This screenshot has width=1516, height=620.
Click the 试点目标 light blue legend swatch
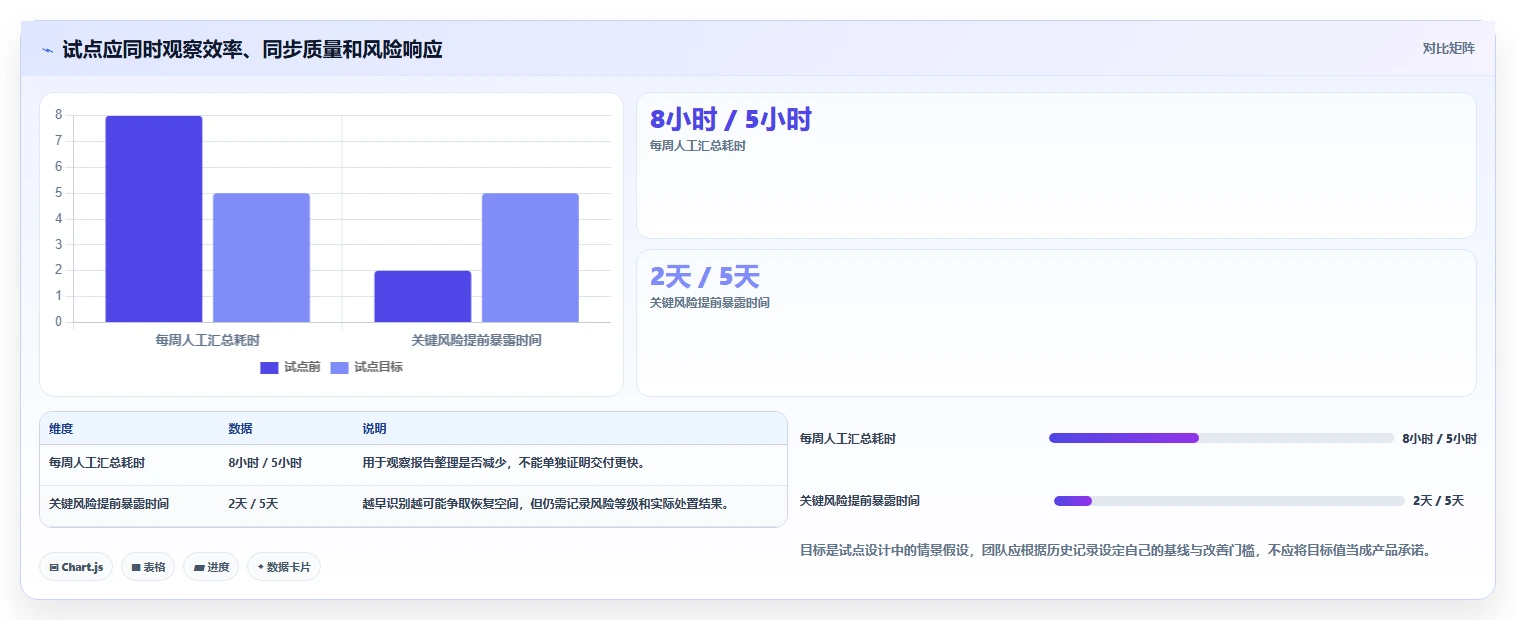pyautogui.click(x=339, y=367)
